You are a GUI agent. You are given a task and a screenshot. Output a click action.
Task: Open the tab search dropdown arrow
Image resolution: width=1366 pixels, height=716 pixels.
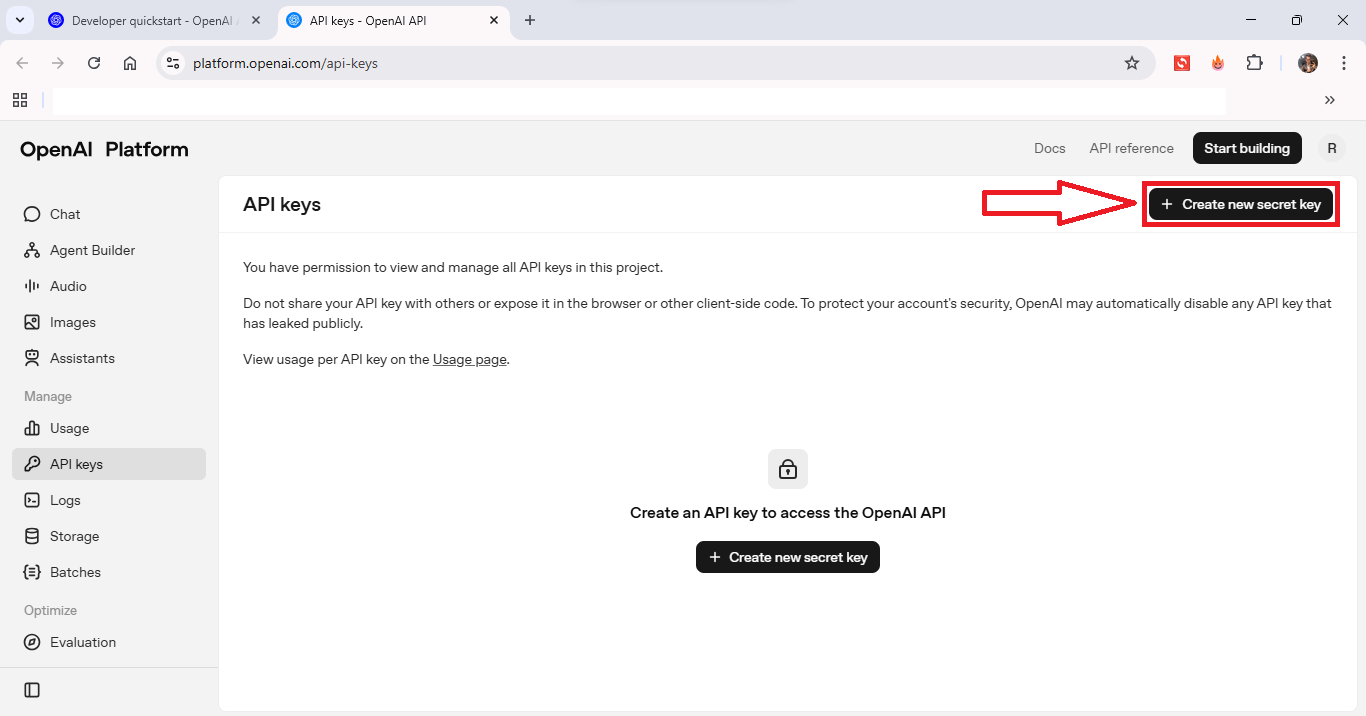[19, 20]
